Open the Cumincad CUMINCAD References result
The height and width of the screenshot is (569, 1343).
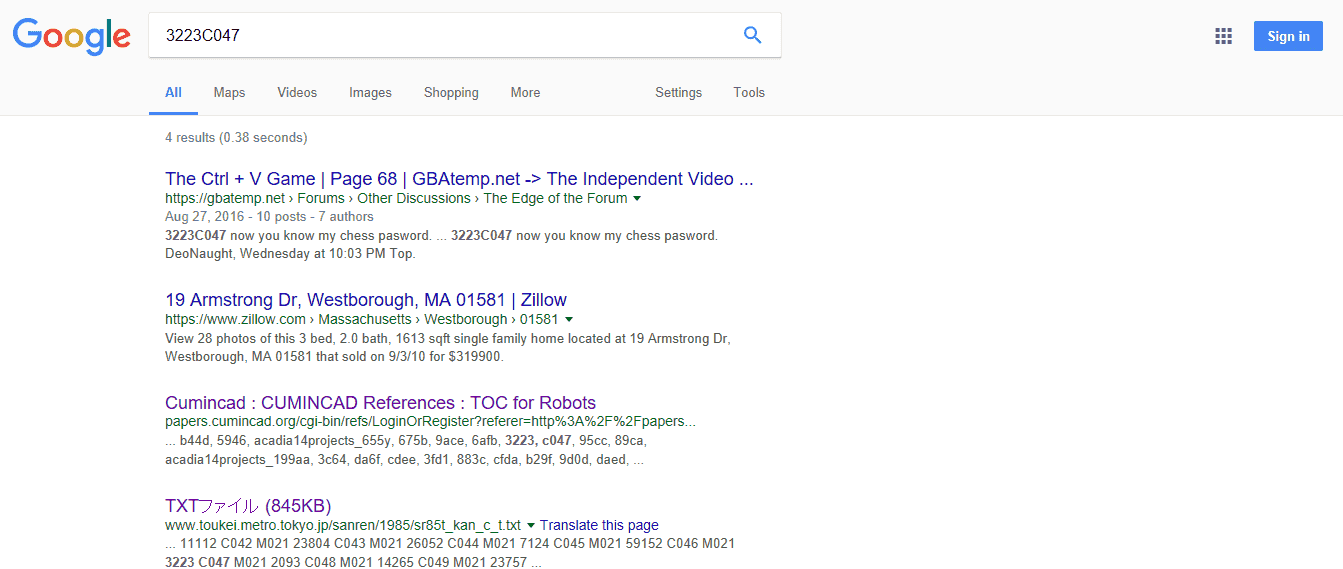380,403
